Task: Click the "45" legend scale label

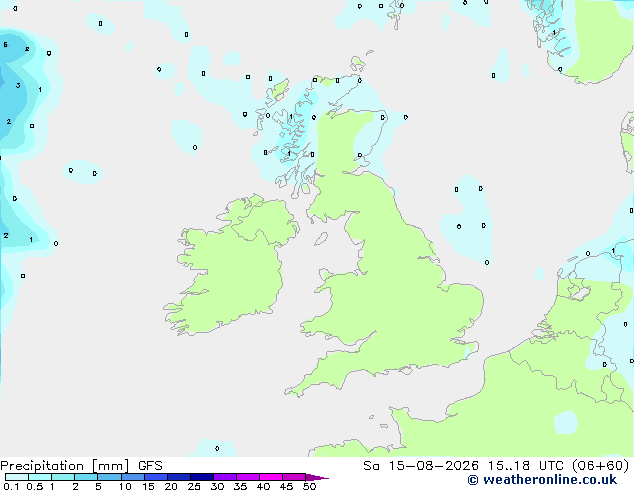Action: [286, 486]
